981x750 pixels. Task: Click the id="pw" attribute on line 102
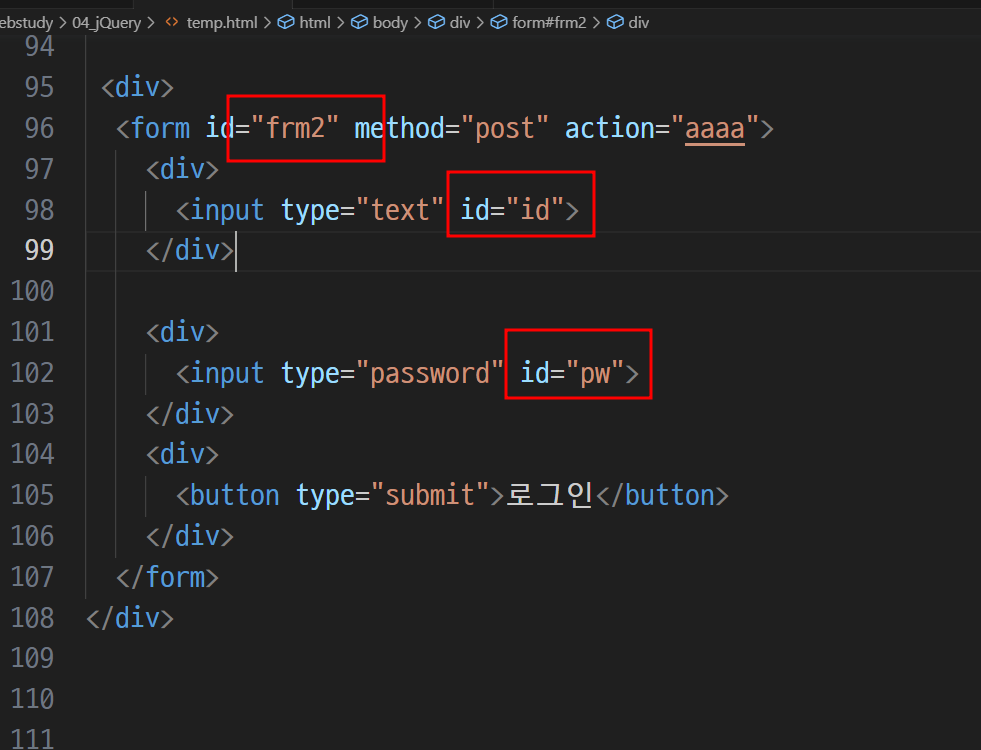pyautogui.click(x=572, y=373)
